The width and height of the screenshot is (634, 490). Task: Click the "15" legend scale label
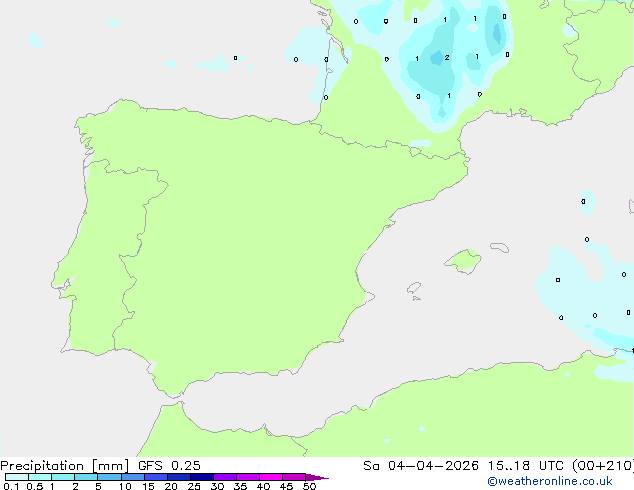148,486
